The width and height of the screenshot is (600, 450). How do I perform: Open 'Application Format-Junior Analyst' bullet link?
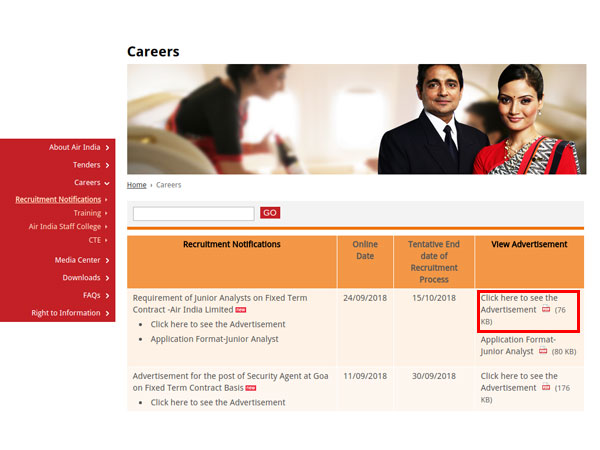(x=215, y=339)
